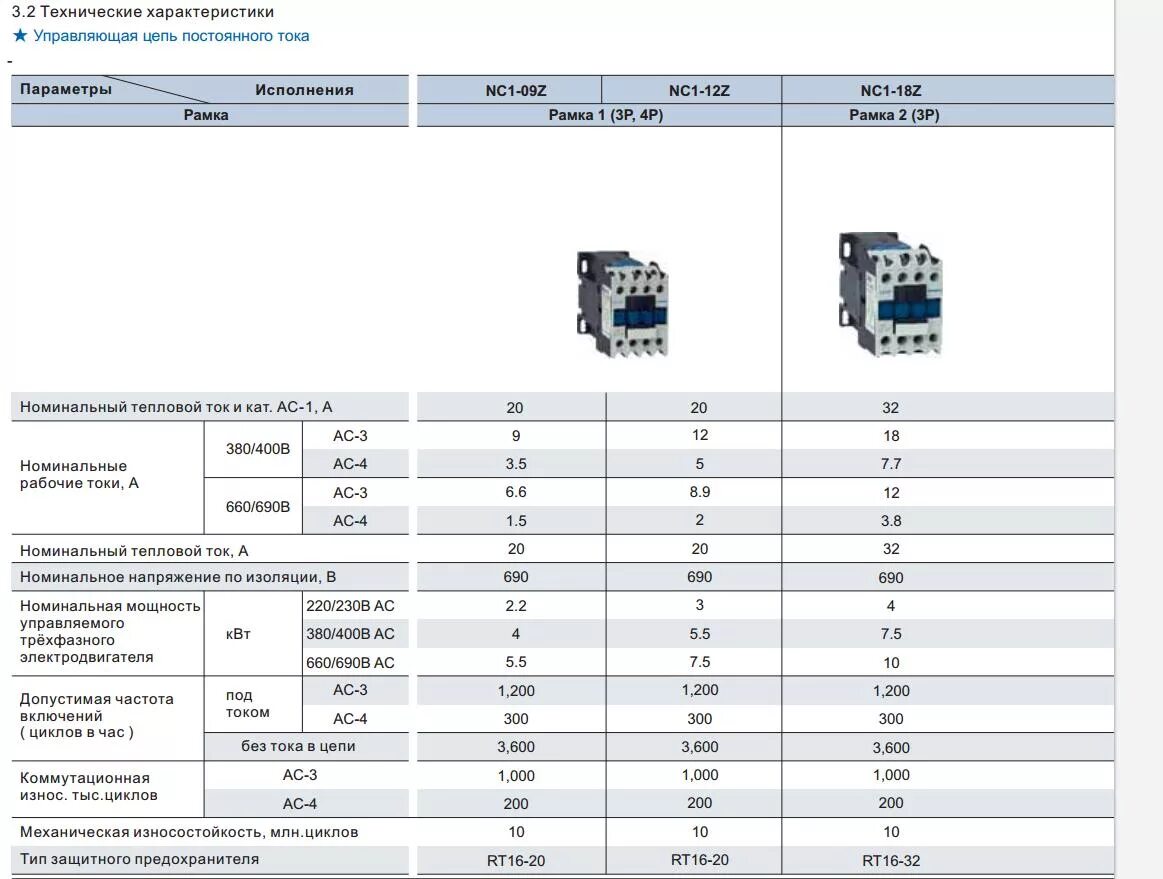Click 'Номинальное напряжение по изоляции, В' label
The width and height of the screenshot is (1163, 879).
click(x=178, y=577)
